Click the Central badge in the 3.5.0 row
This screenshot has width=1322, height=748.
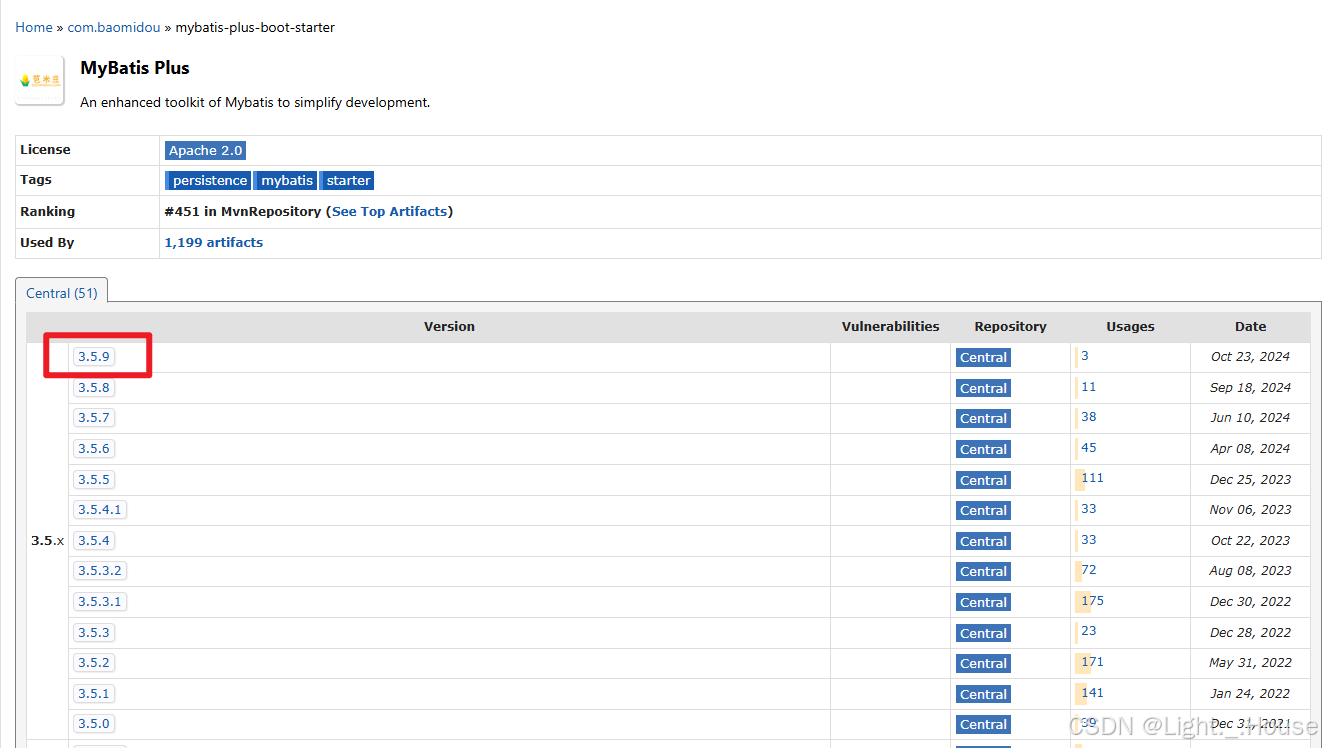pyautogui.click(x=983, y=725)
